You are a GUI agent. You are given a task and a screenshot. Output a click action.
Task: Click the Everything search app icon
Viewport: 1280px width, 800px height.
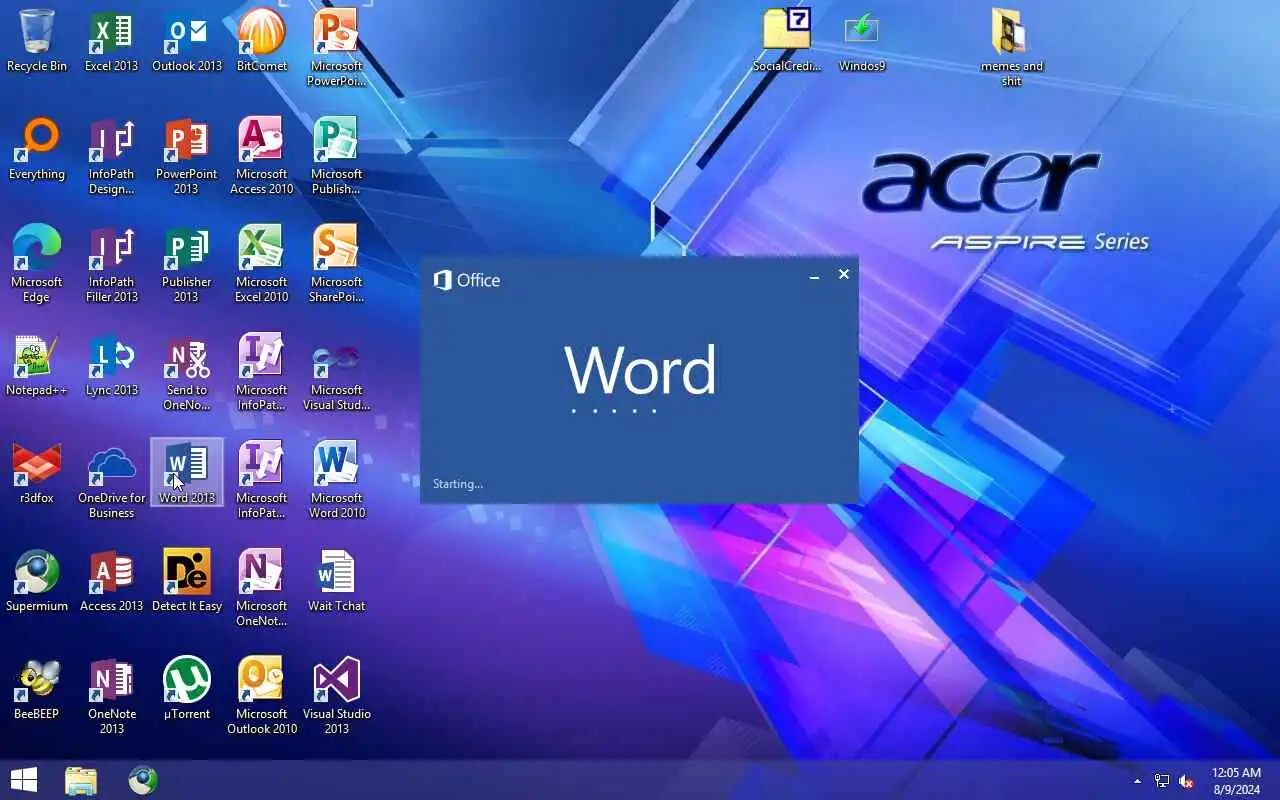tap(37, 148)
